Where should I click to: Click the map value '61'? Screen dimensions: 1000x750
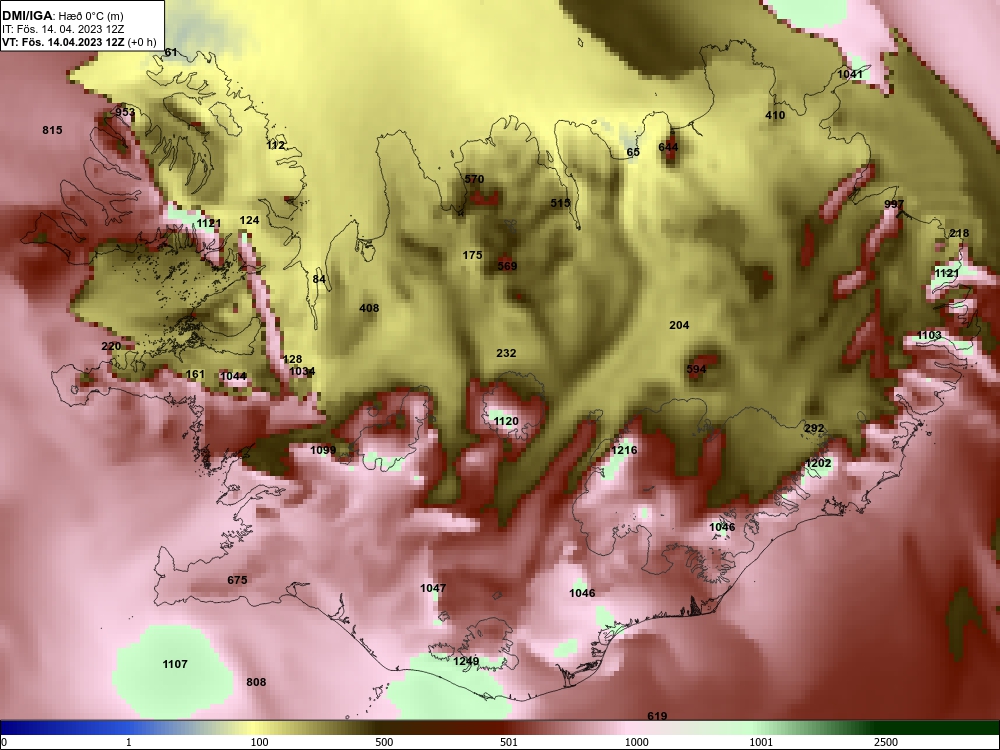click(171, 52)
